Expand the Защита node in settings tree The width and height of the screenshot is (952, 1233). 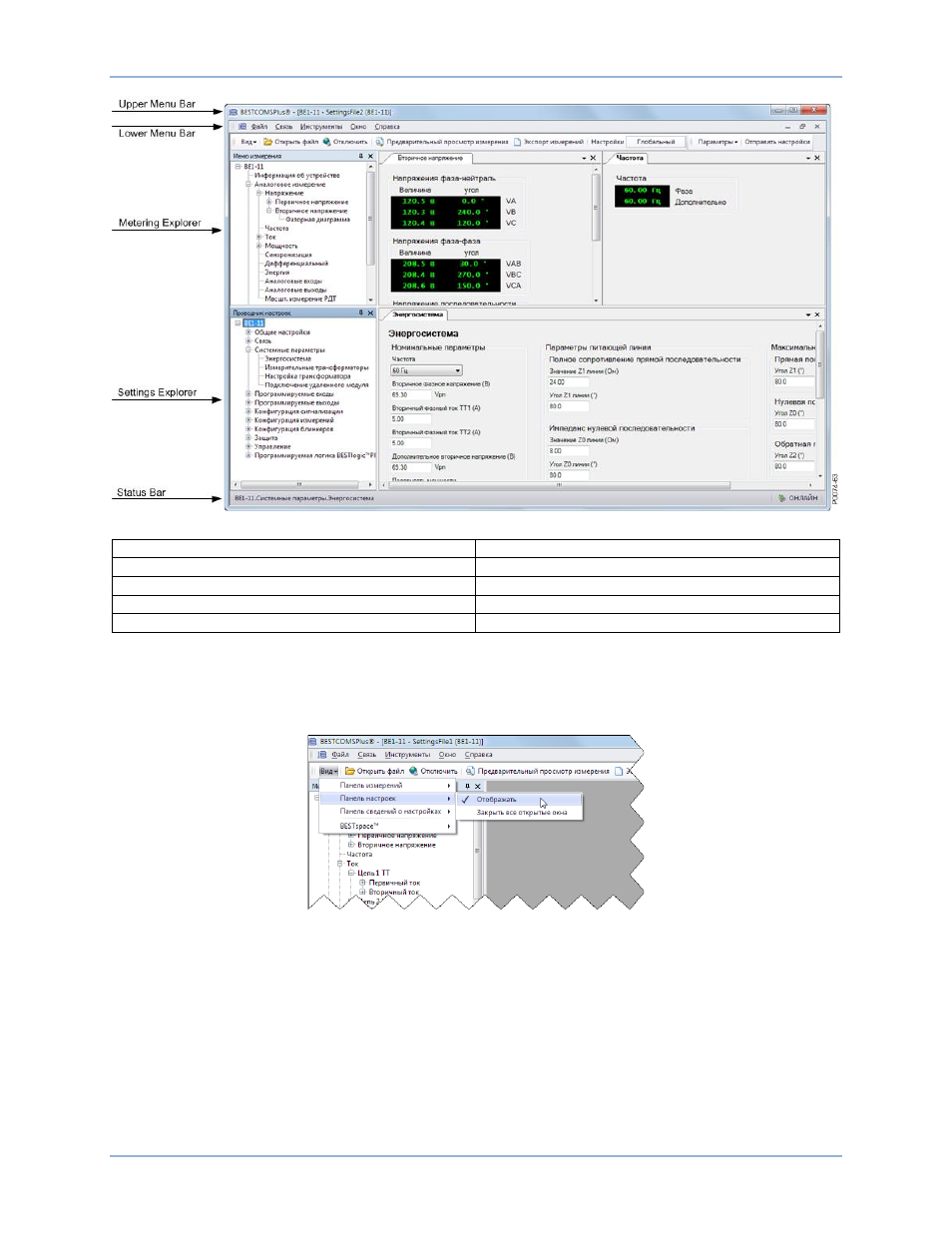(248, 437)
